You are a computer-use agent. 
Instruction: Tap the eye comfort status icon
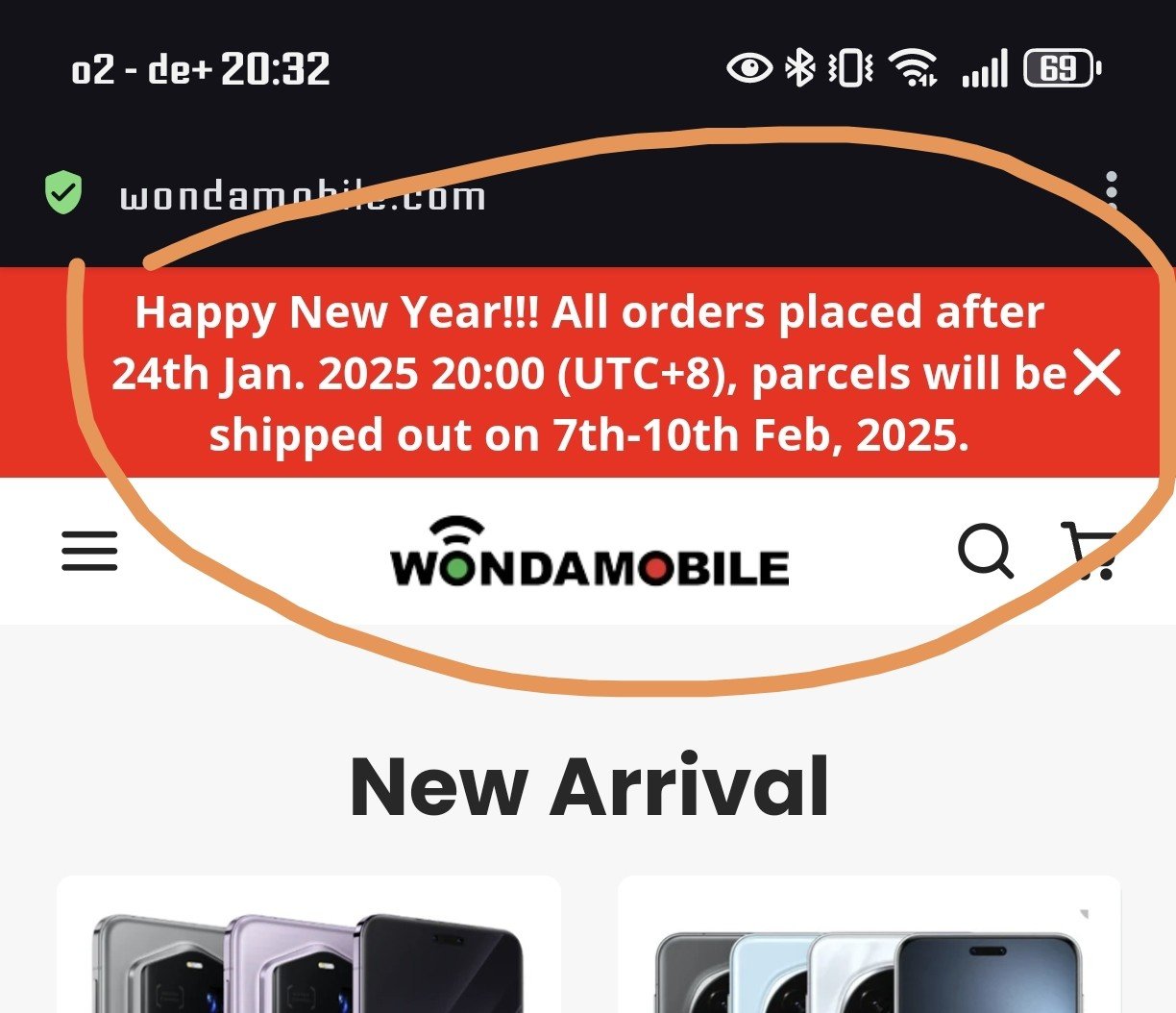pos(749,68)
